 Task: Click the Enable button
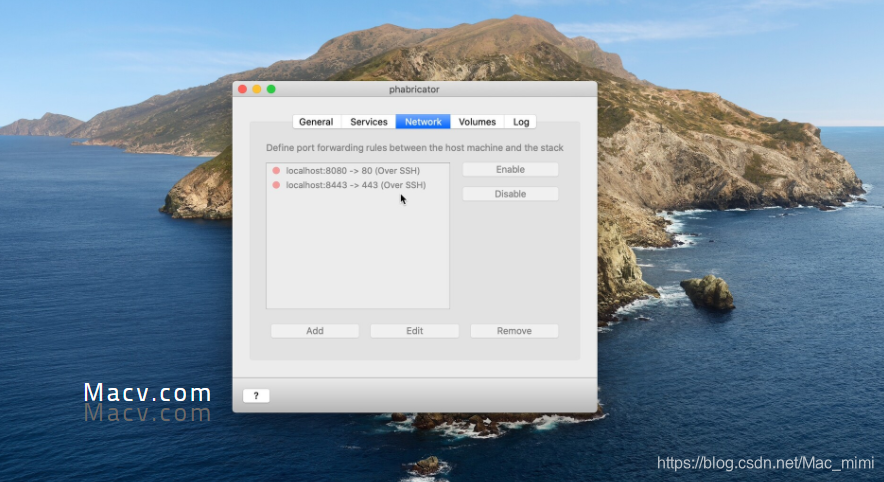[x=510, y=170]
